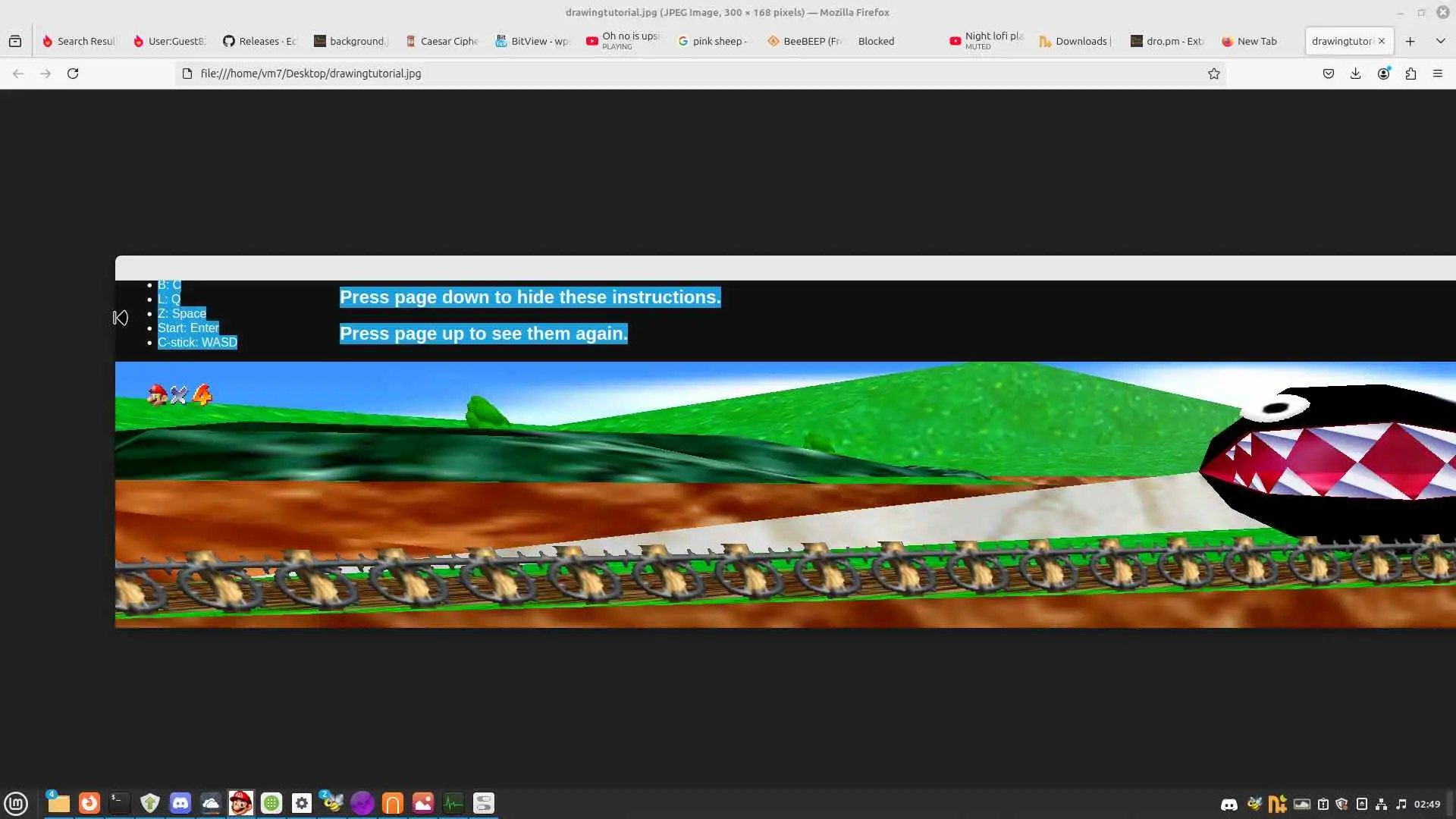Open the Firefox View icon
Image resolution: width=1456 pixels, height=819 pixels.
pos(15,41)
